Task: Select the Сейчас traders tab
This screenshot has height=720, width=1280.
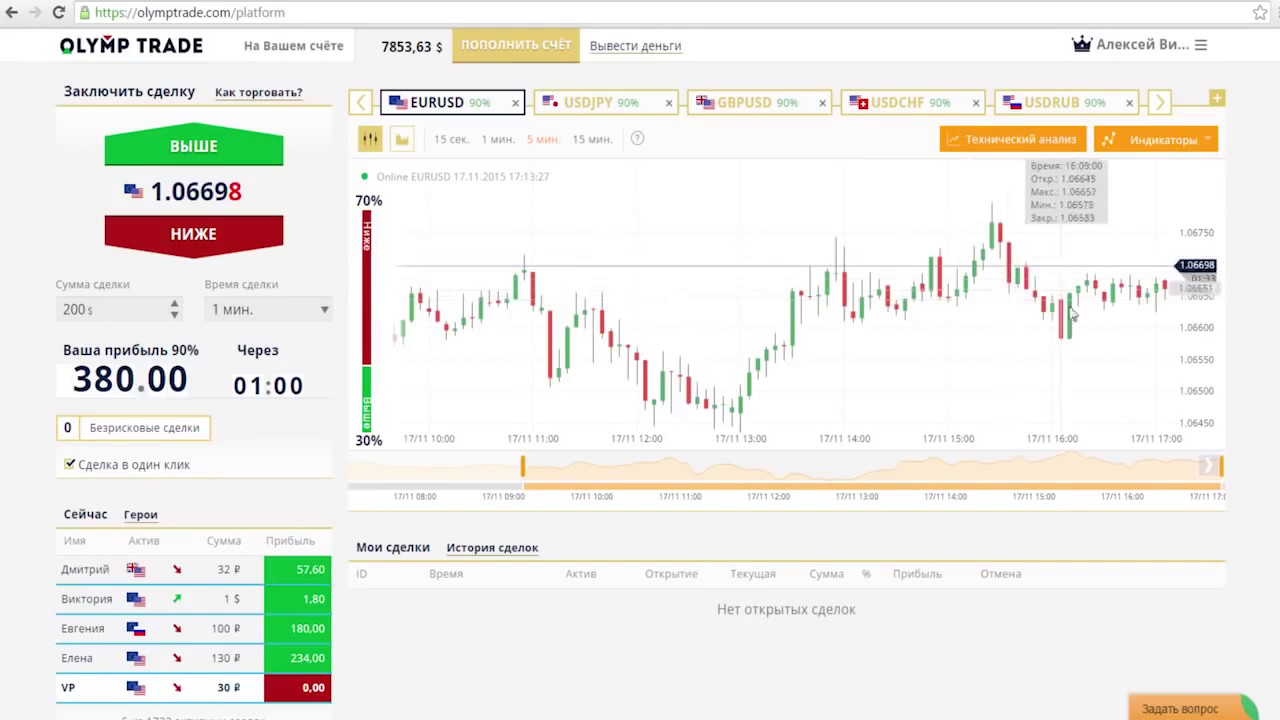Action: 85,514
